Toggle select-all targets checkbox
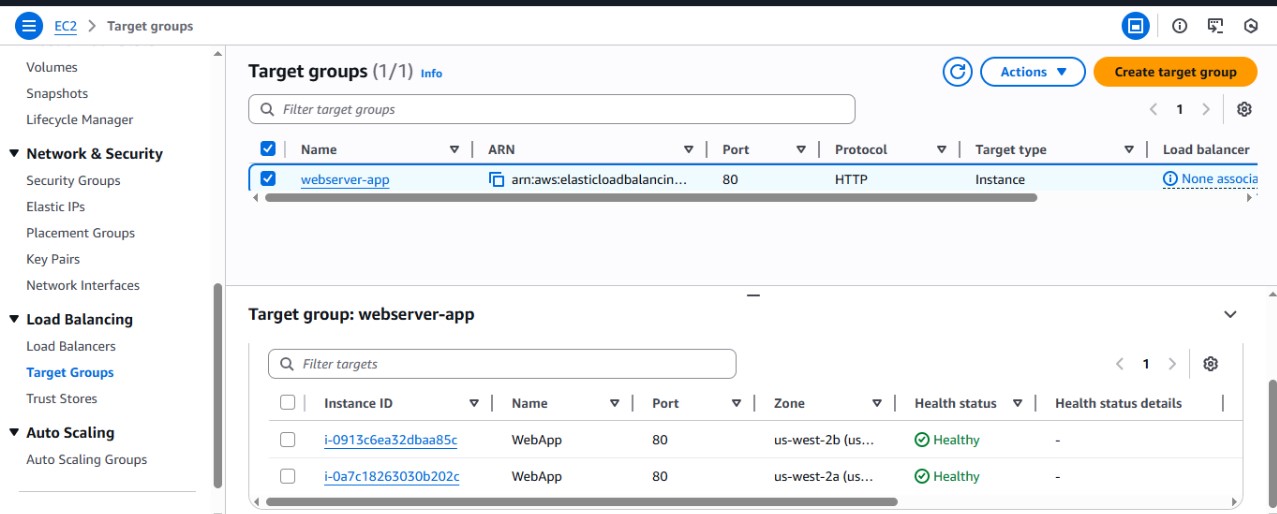The height and width of the screenshot is (514, 1277). tap(288, 403)
